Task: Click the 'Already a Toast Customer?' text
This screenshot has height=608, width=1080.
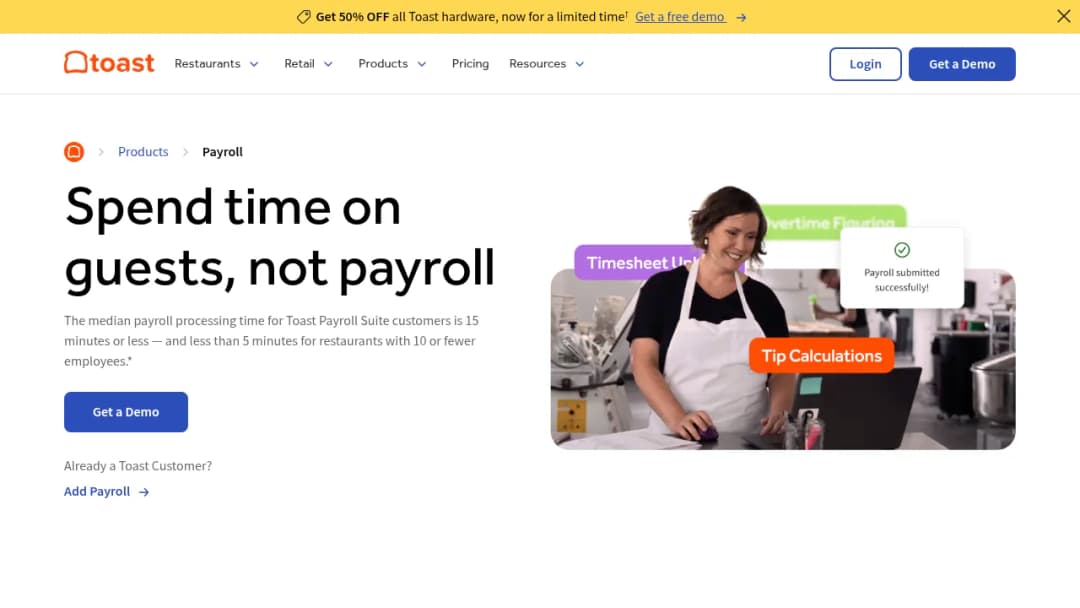Action: [x=138, y=466]
